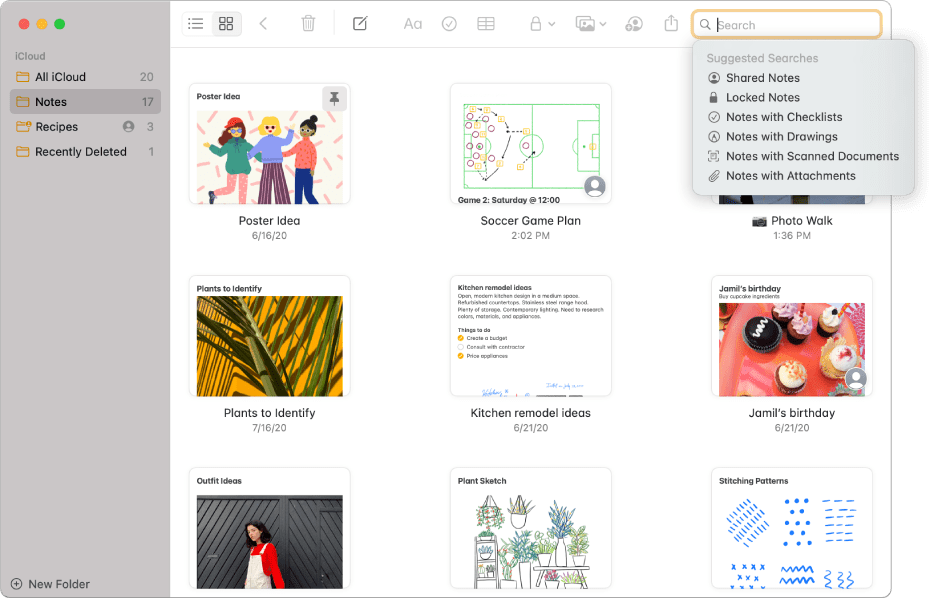Open the Recently Deleted folder
The height and width of the screenshot is (599, 931).
click(x=80, y=151)
